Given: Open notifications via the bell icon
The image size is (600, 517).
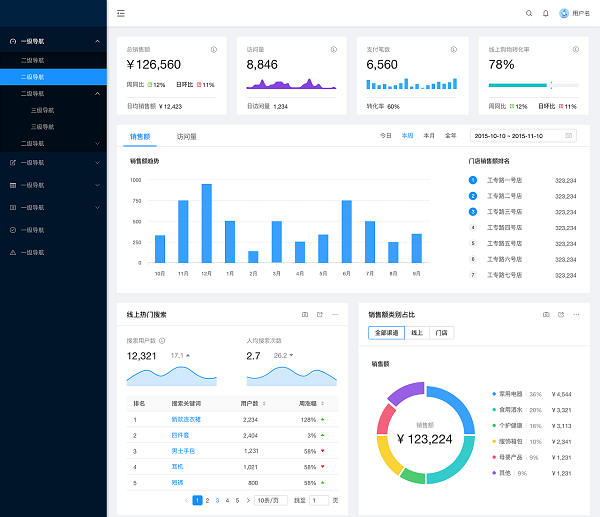Looking at the screenshot, I should (x=545, y=13).
